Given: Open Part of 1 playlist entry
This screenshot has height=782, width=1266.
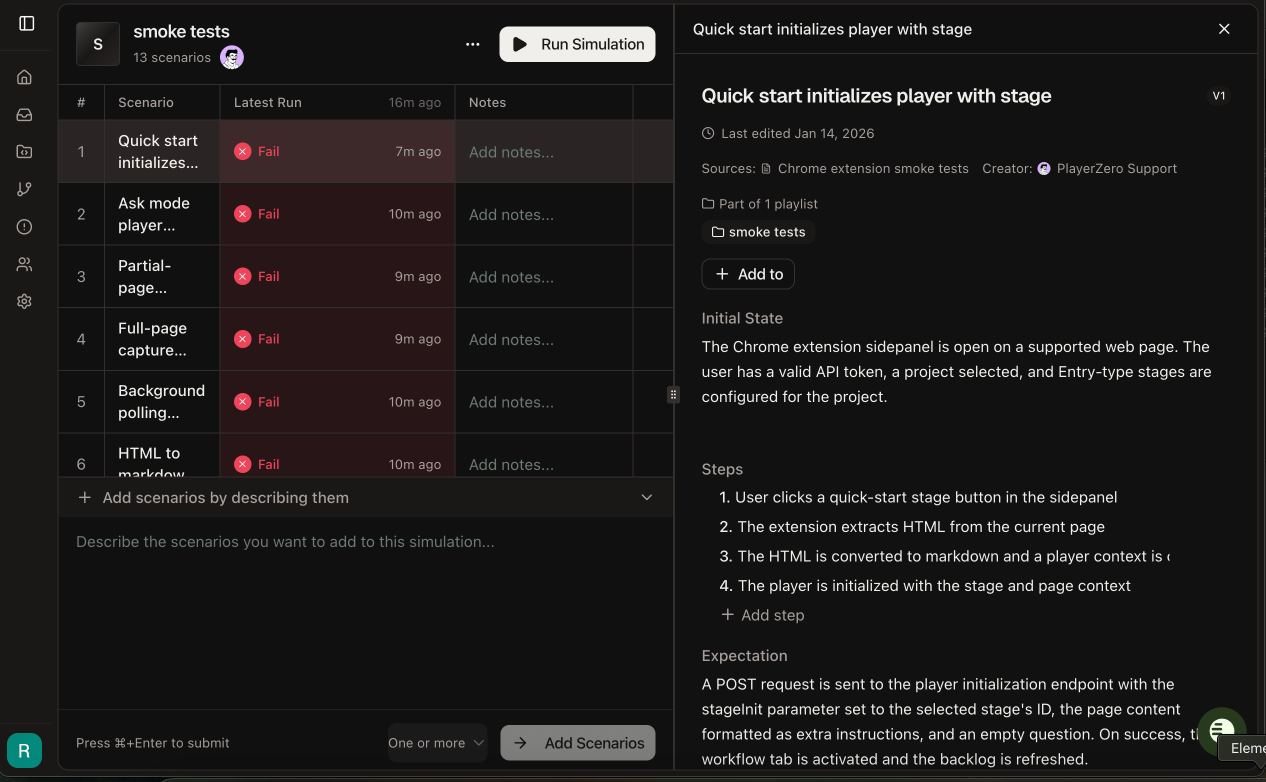Looking at the screenshot, I should (x=768, y=203).
